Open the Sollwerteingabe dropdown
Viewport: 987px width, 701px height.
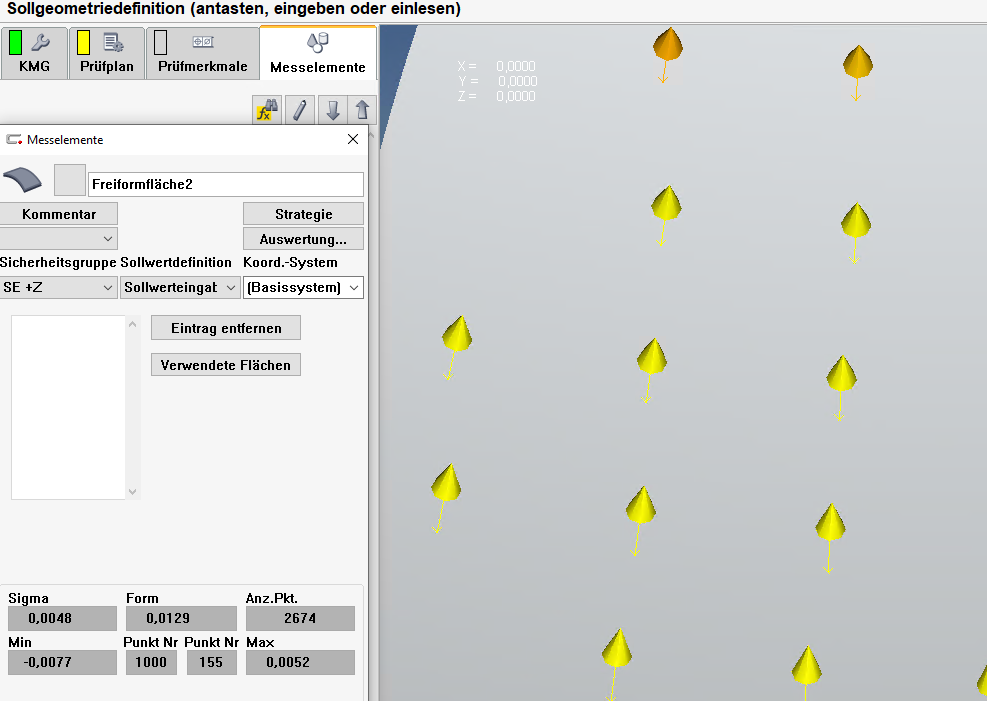point(180,288)
